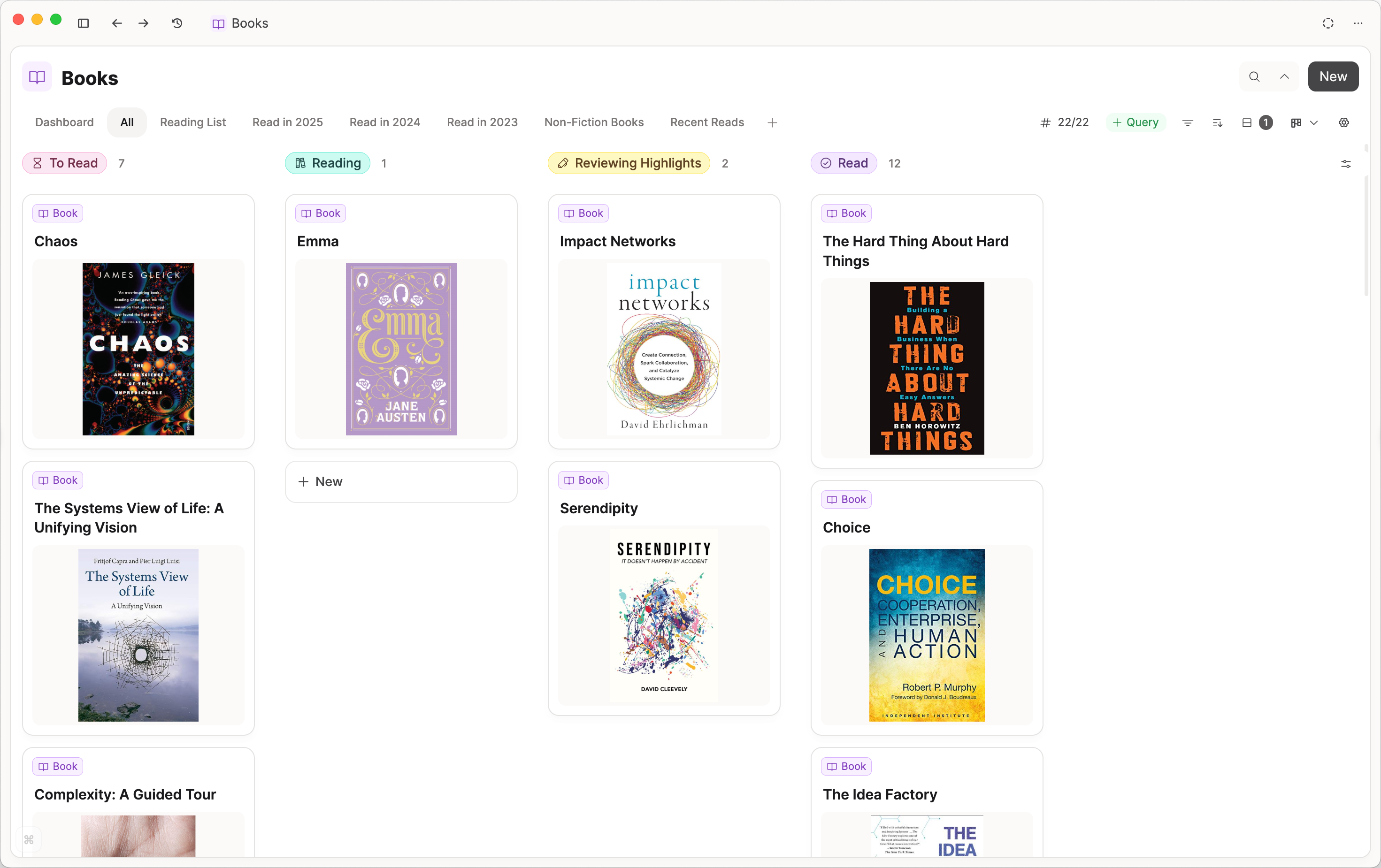Open the view settings gear icon
The width and height of the screenshot is (1381, 868).
1344,122
